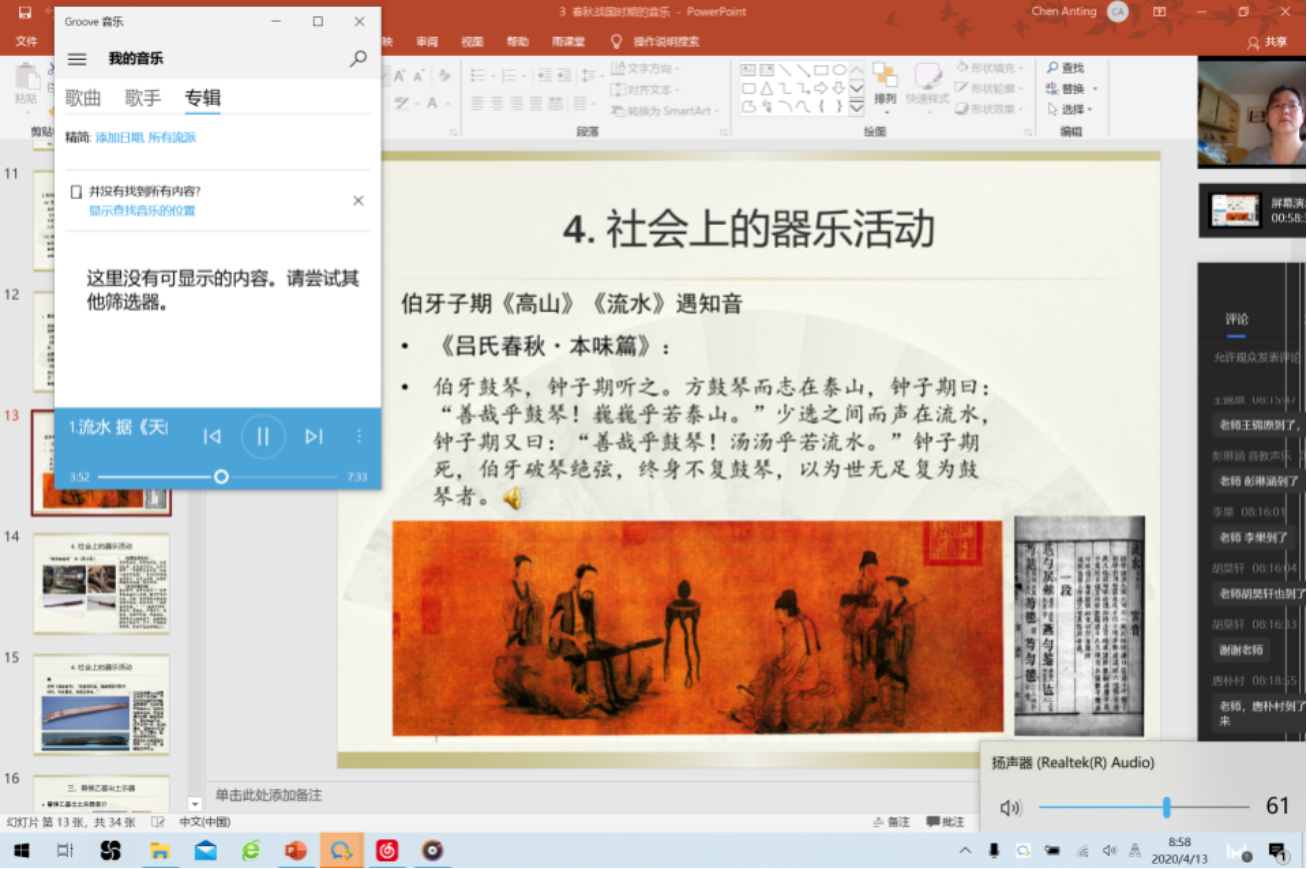
Task: Open Select (选择) dropdown in editing
Action: coord(1070,109)
